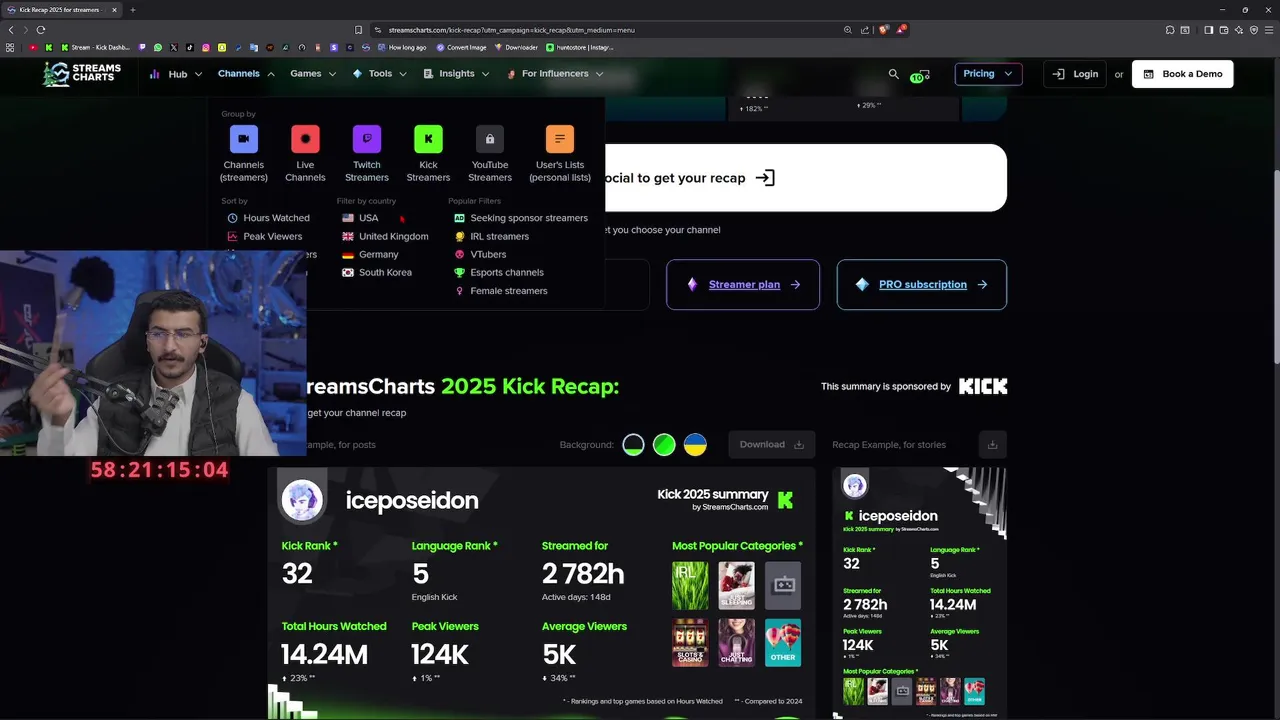Choose the Kick Streamers green icon

coord(428,139)
